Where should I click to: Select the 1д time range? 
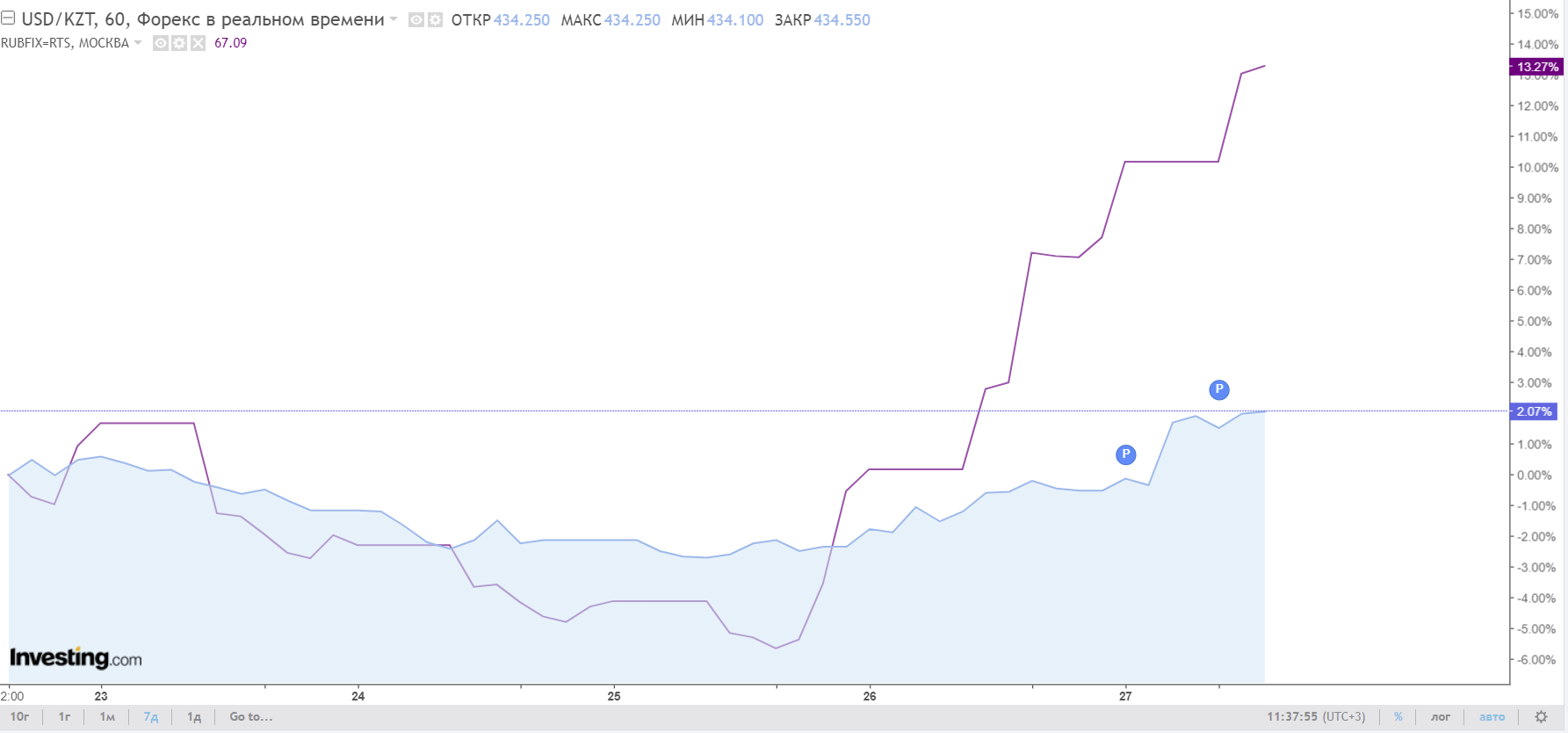[194, 717]
